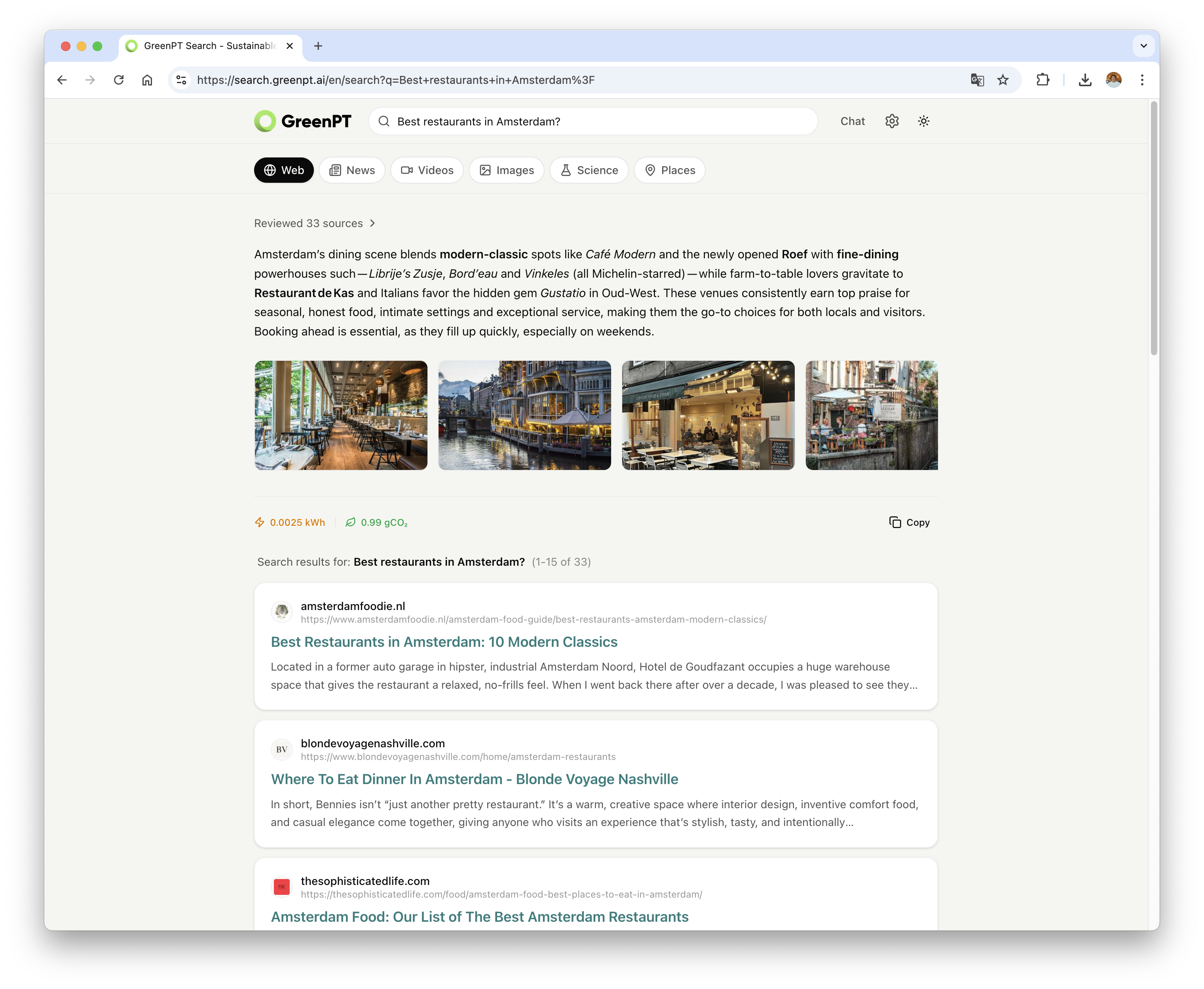This screenshot has height=989, width=1204.
Task: Switch to the News tab
Action: pyautogui.click(x=352, y=170)
